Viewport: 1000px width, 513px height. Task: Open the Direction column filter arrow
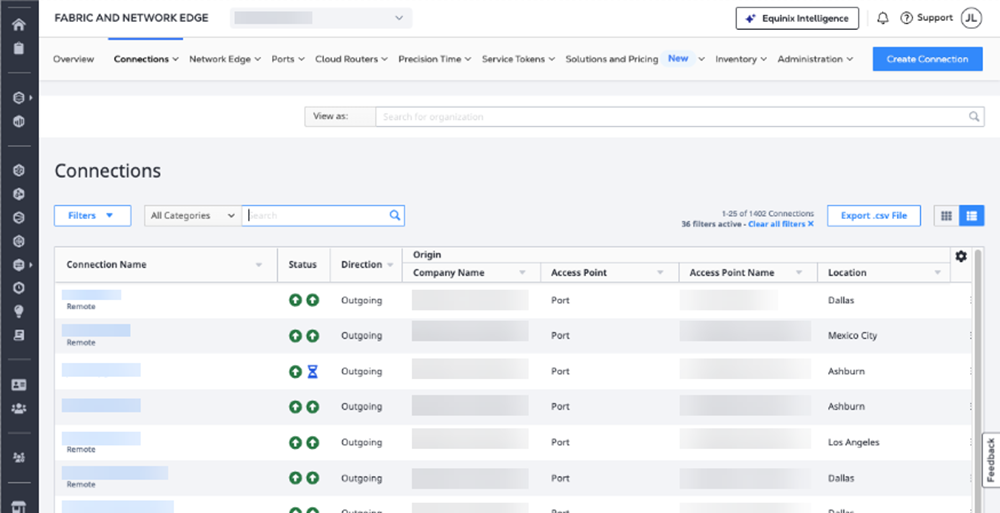(390, 265)
